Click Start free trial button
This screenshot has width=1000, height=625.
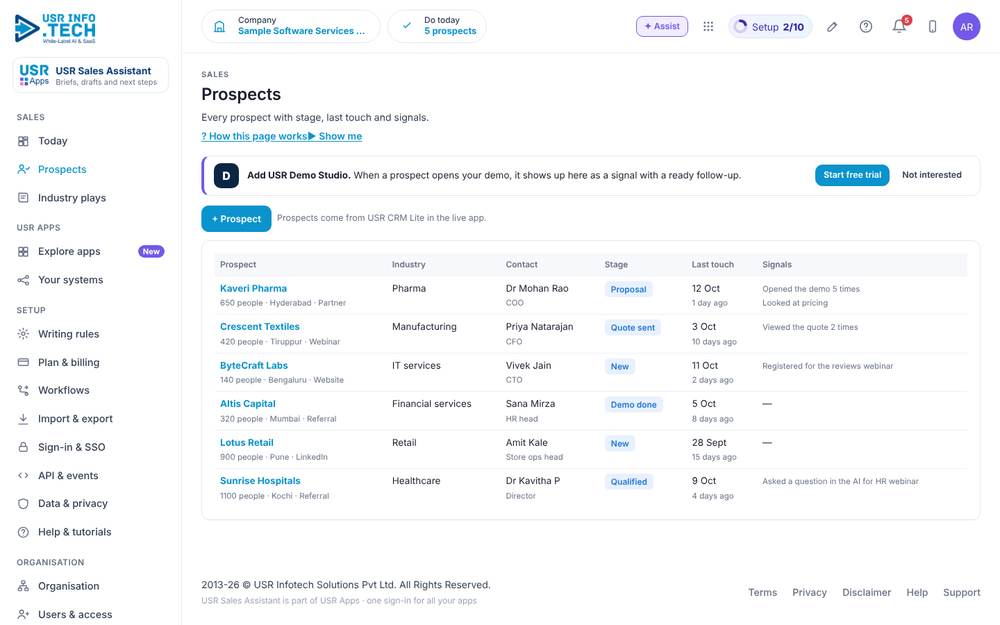click(852, 175)
